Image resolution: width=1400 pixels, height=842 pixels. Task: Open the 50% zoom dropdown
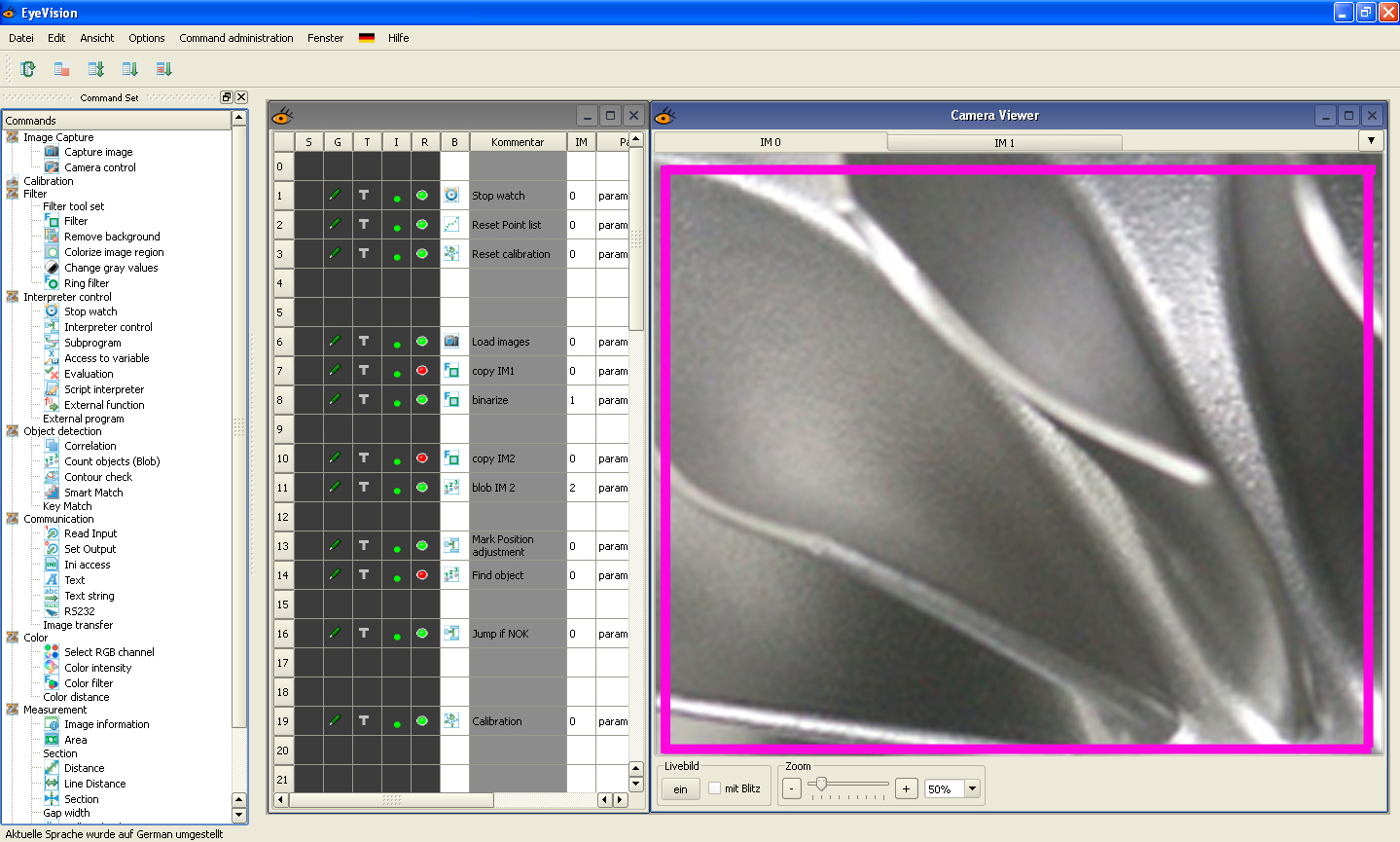[971, 788]
